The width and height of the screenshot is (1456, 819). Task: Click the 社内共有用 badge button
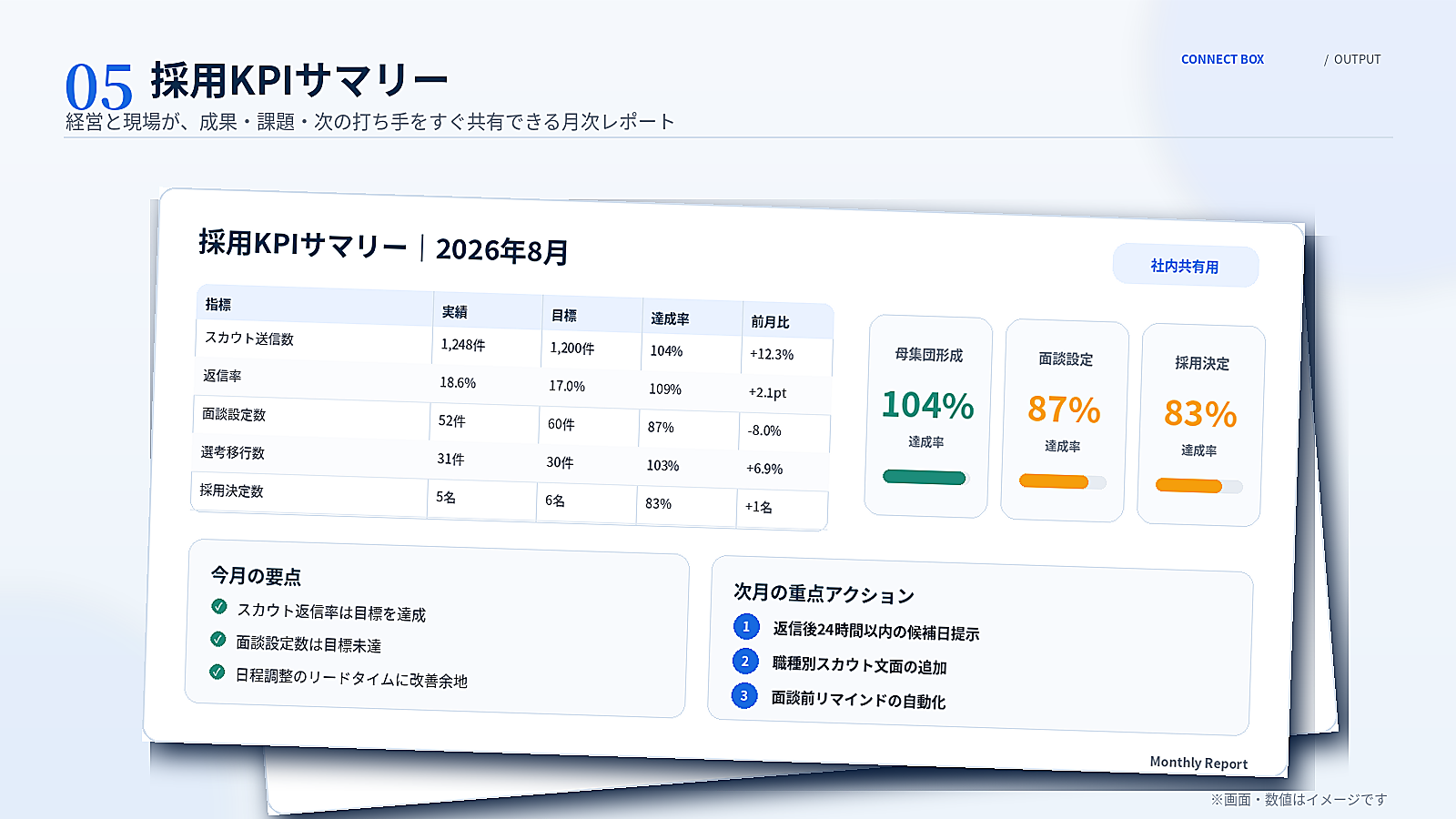coord(1185,266)
